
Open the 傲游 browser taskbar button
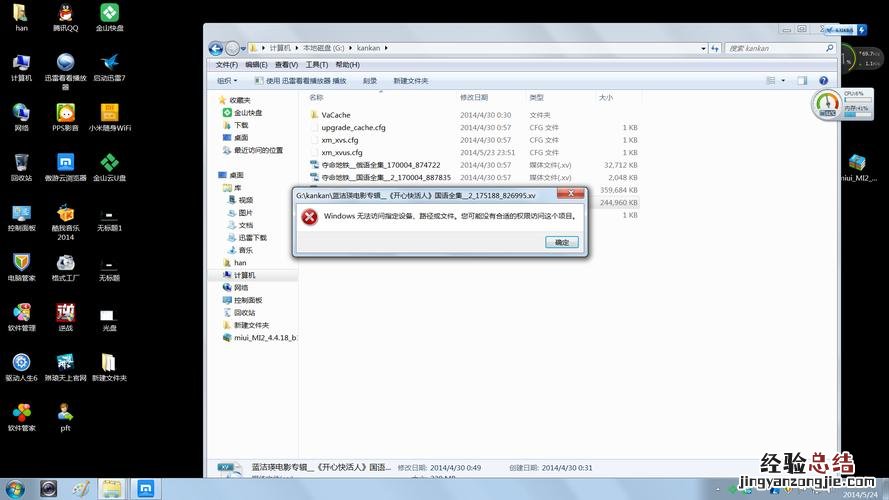(x=146, y=489)
